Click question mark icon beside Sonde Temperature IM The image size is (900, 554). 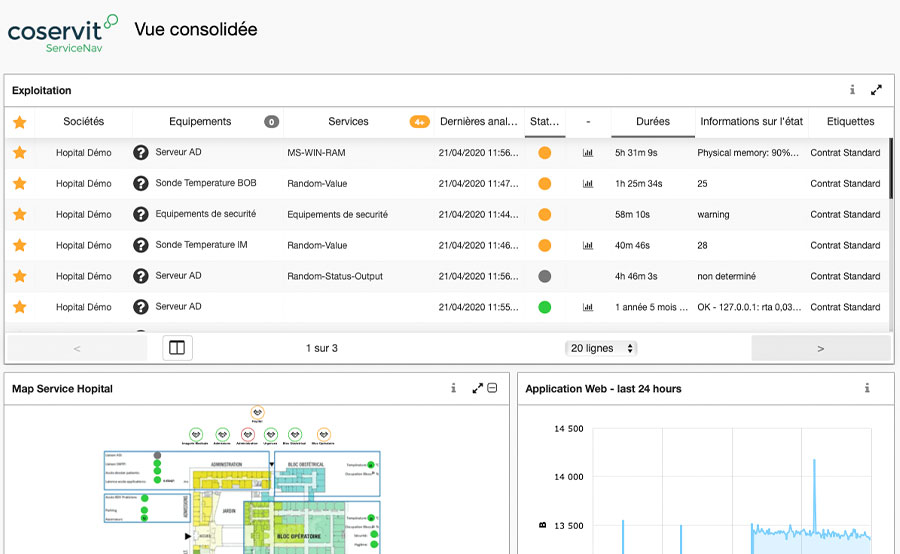click(x=141, y=245)
